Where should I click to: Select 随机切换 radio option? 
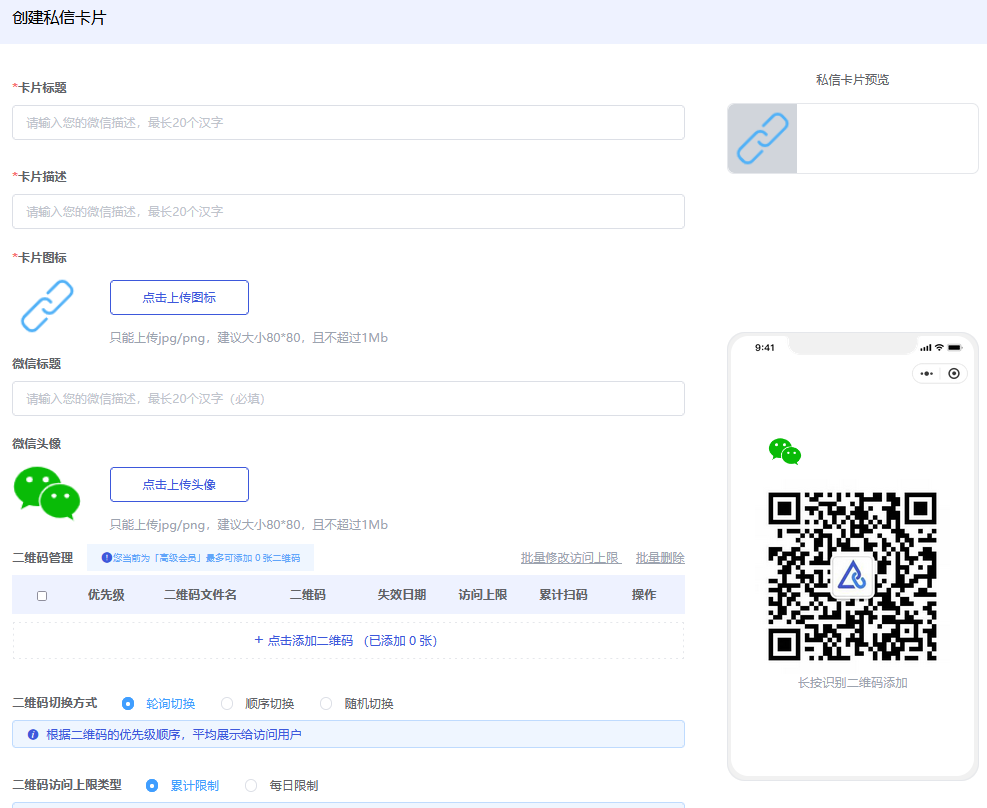(x=326, y=704)
